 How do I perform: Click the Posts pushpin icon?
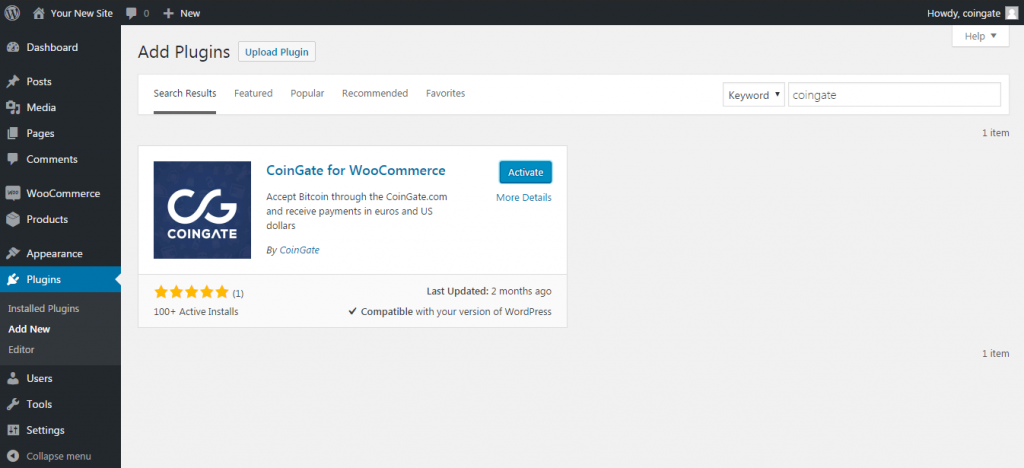[12, 82]
